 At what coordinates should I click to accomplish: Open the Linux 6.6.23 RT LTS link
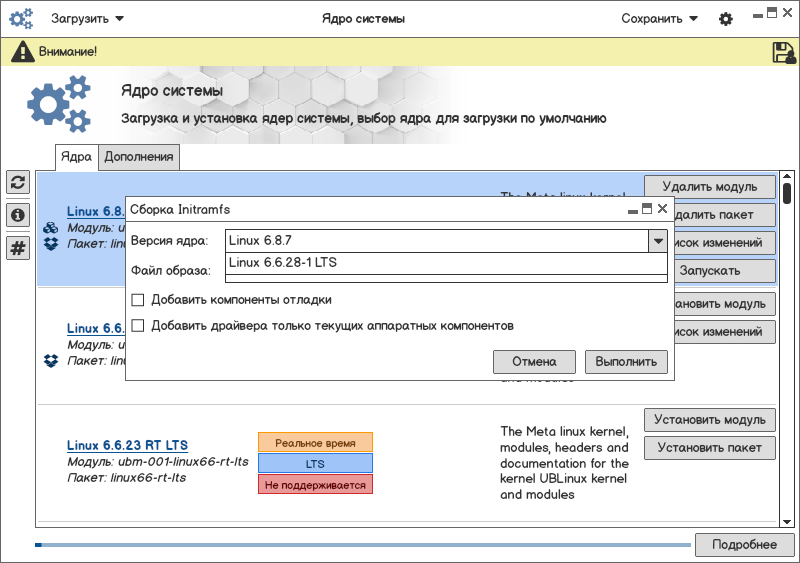[x=127, y=445]
